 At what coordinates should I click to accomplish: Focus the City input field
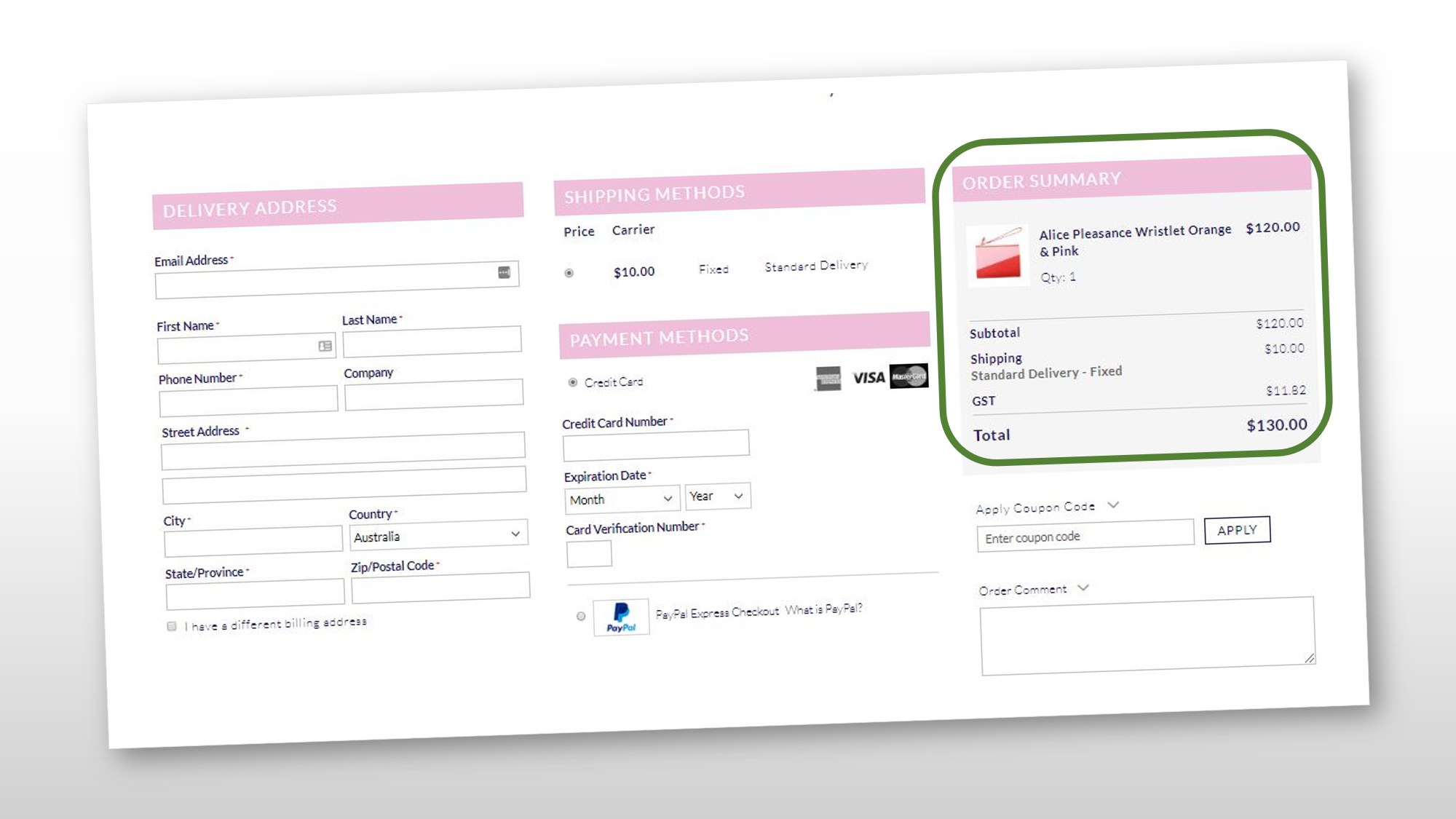click(253, 542)
